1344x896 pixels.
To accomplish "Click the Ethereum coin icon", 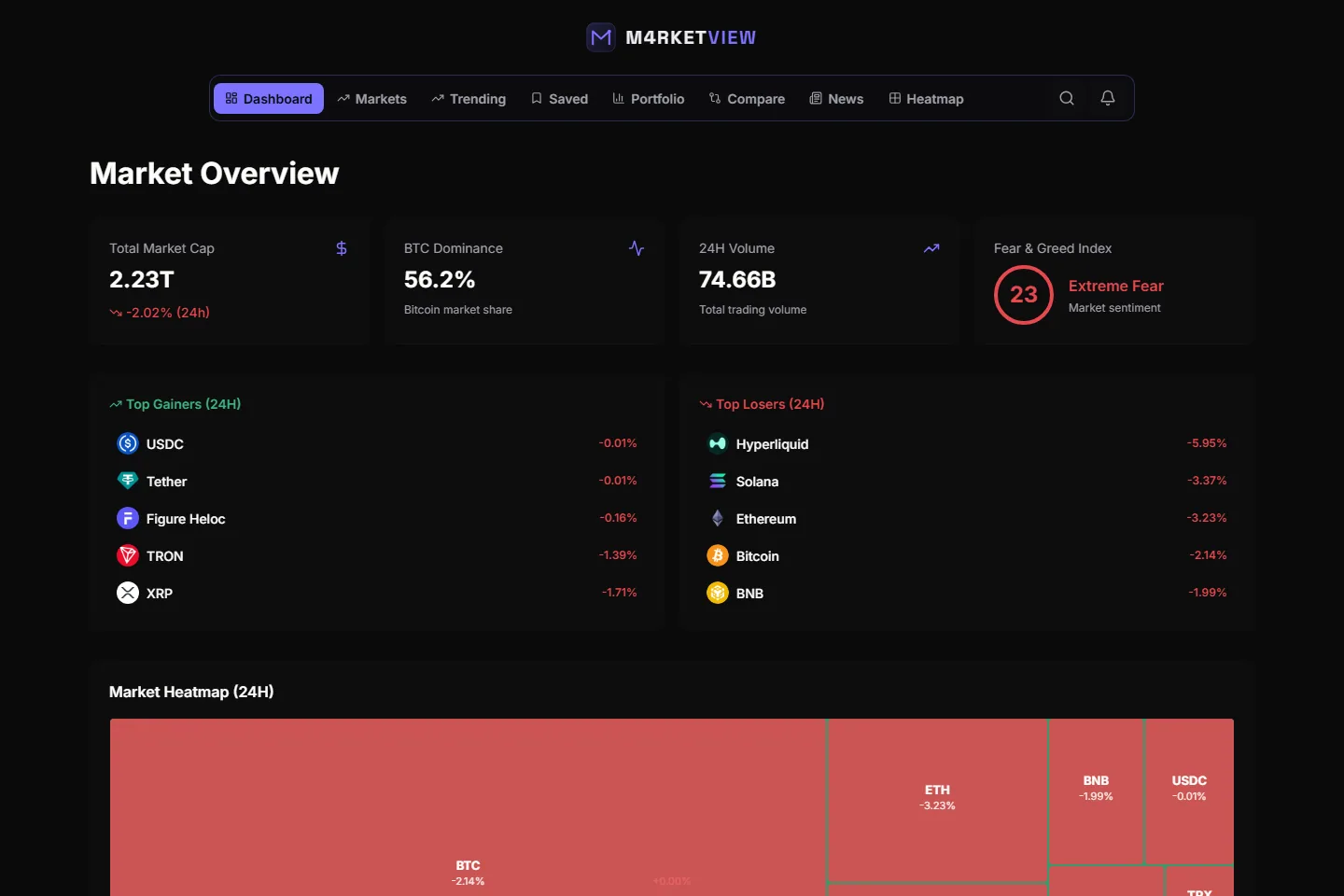I will point(718,518).
